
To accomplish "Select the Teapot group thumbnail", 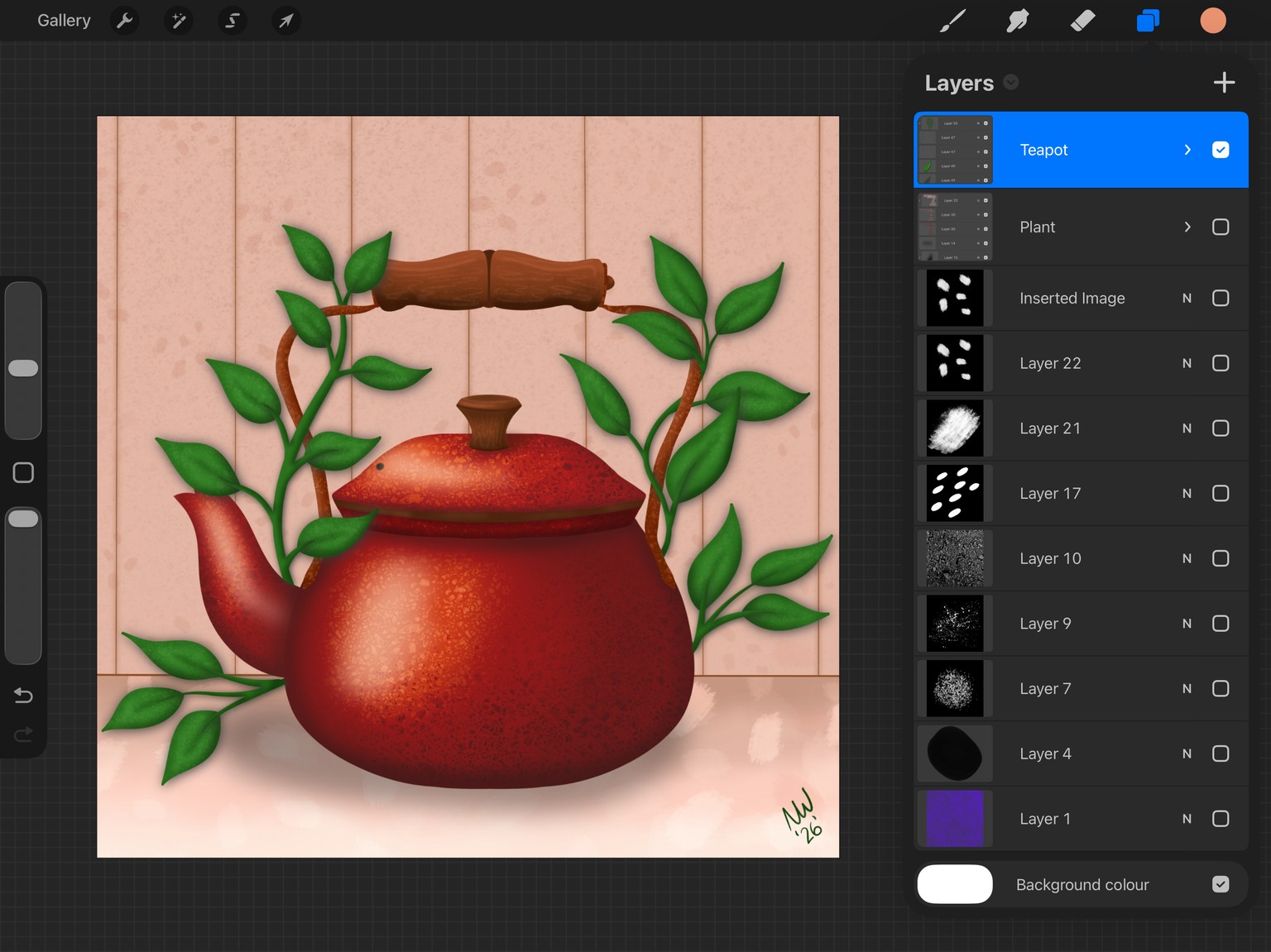I will [955, 150].
